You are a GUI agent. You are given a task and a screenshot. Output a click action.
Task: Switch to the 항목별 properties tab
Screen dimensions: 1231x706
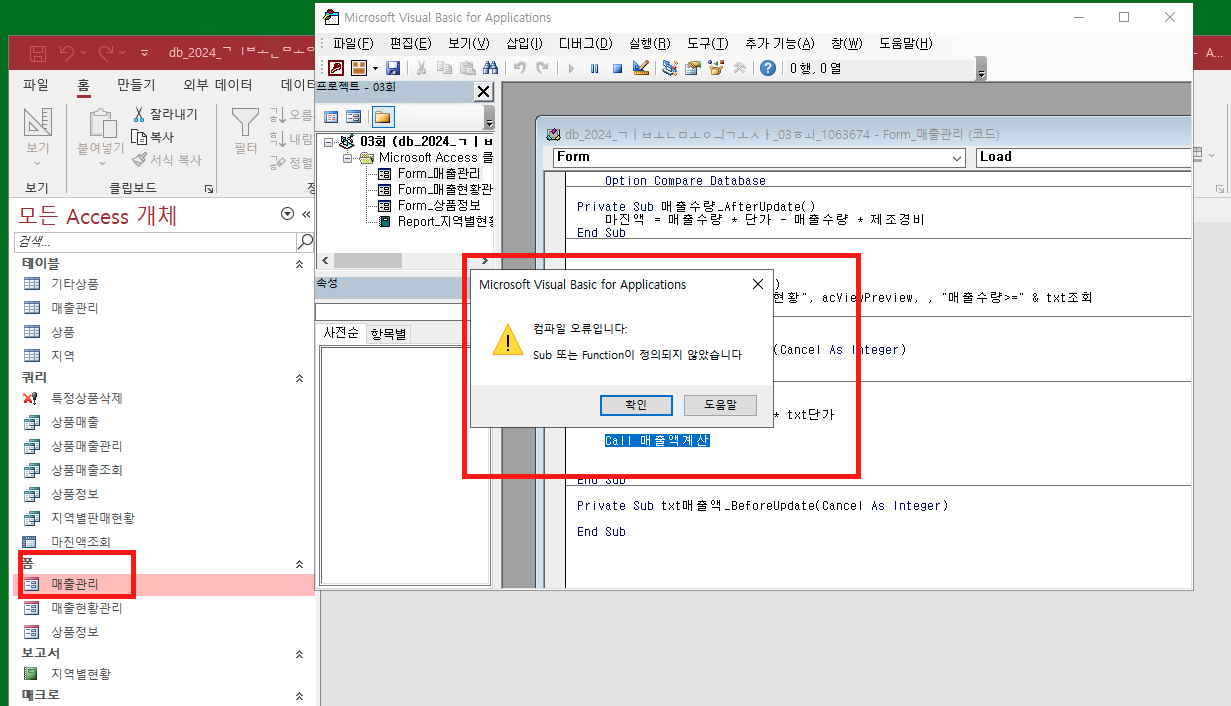[388, 334]
